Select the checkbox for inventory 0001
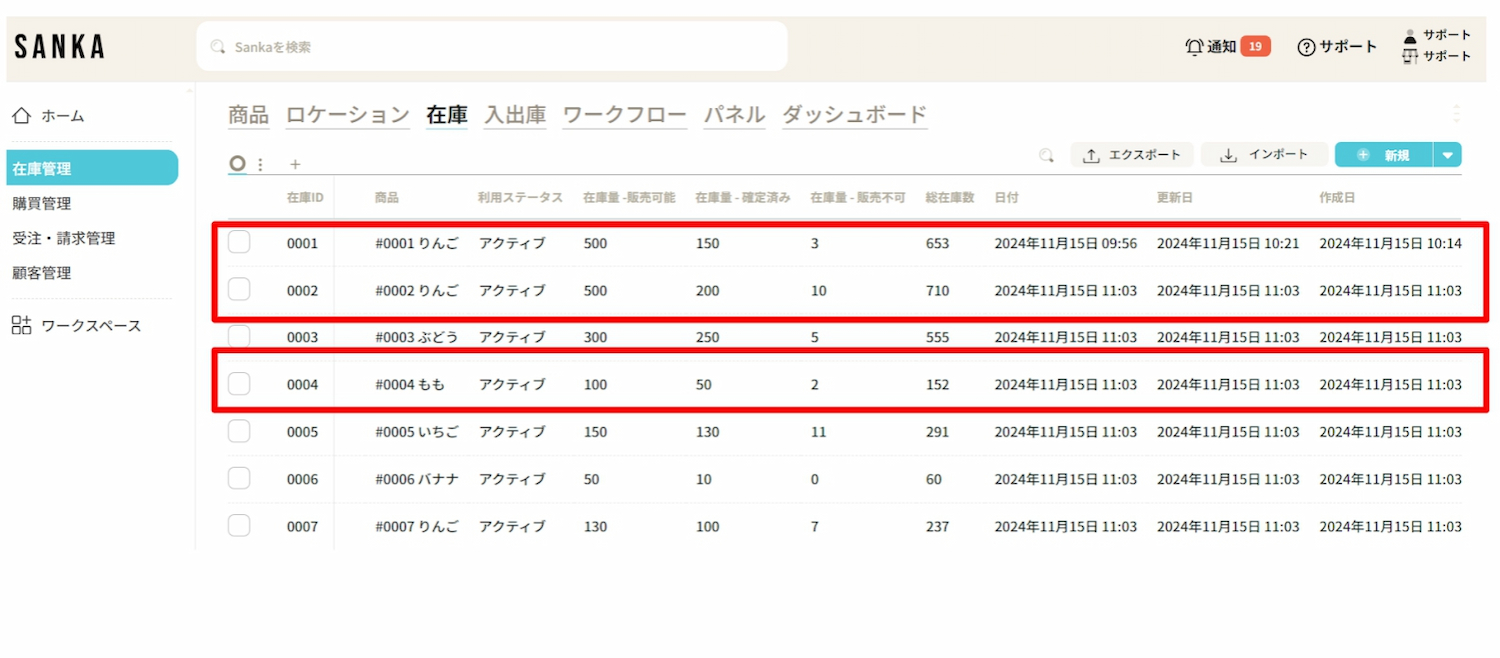Screen dimensions: 1500x658 [239, 243]
